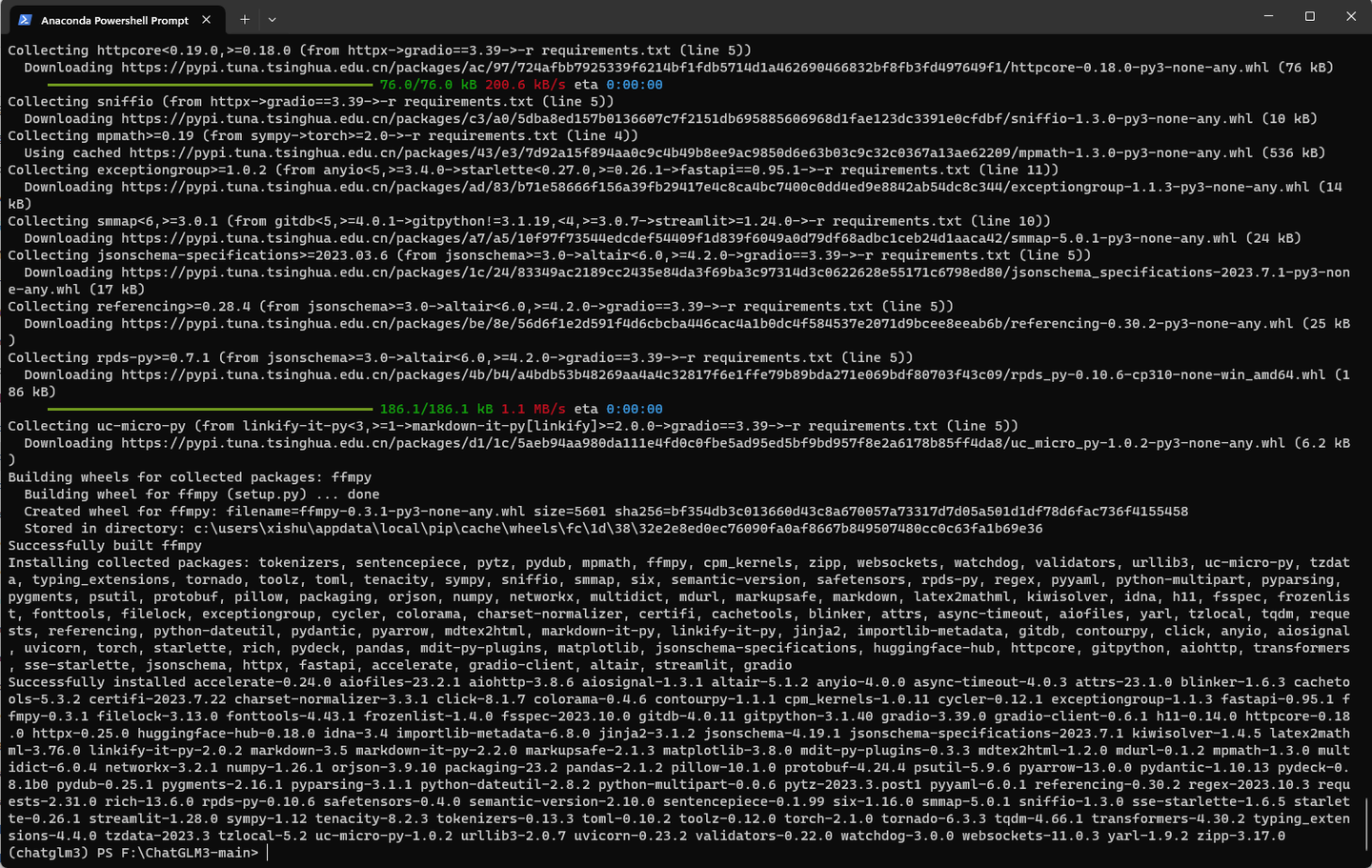The width and height of the screenshot is (1372, 868).
Task: Click the 'Successfully installed accelerate-0.24.0' line
Action: point(679,682)
